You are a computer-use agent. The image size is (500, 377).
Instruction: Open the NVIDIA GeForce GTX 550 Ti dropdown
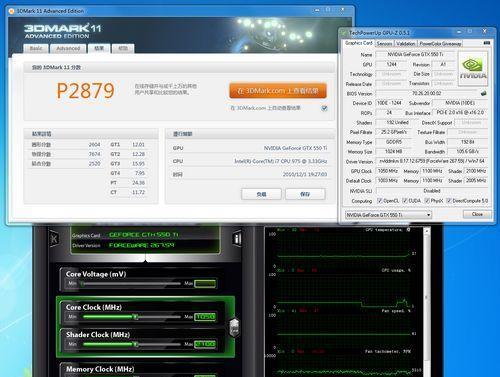(388, 215)
